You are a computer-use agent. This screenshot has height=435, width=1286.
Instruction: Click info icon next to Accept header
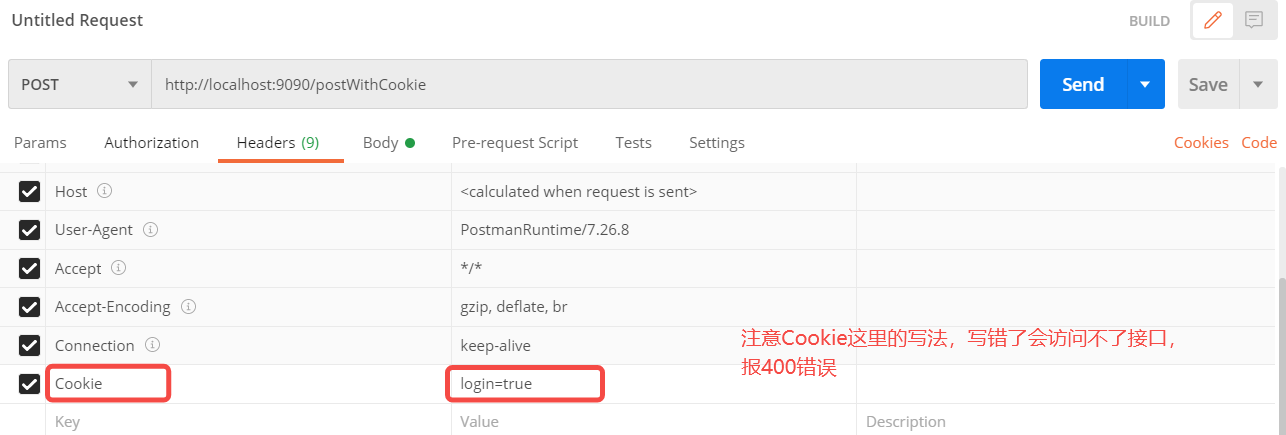click(118, 268)
